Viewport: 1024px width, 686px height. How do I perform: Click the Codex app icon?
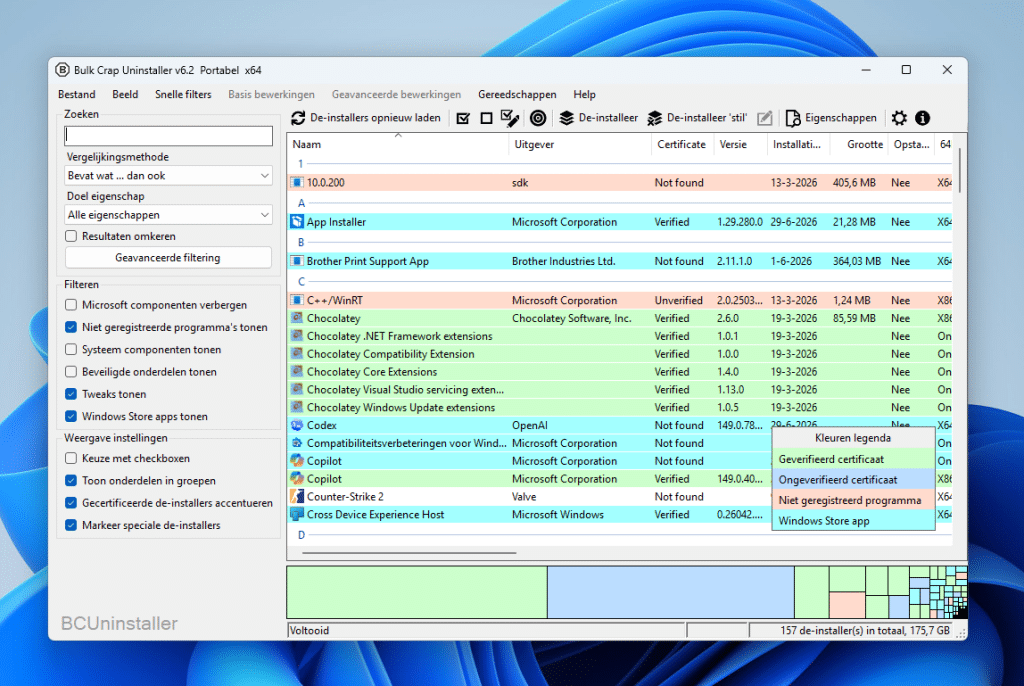pos(296,425)
